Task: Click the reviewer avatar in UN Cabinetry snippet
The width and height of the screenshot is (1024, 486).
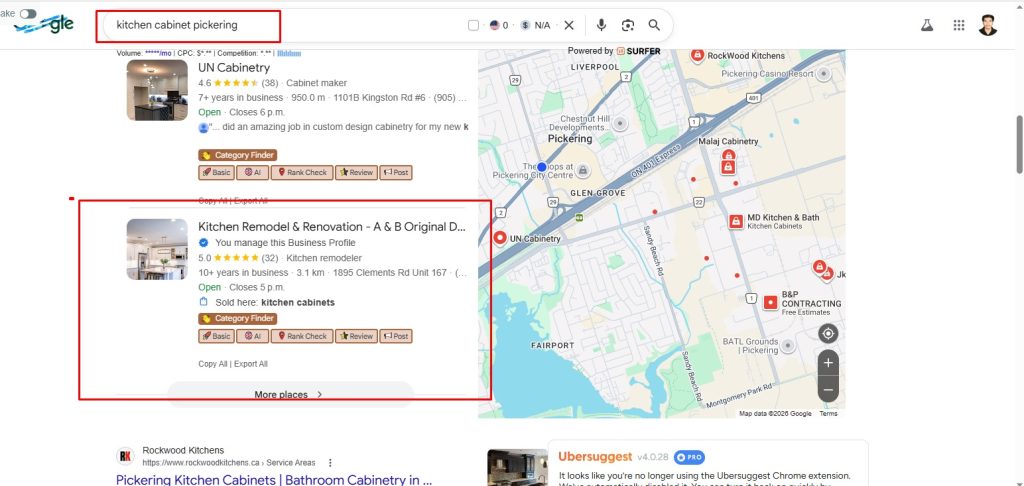Action: (x=203, y=127)
